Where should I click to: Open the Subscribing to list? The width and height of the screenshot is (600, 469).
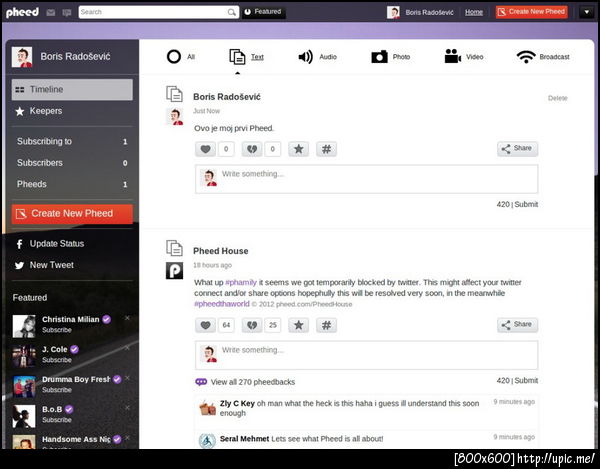point(72,142)
